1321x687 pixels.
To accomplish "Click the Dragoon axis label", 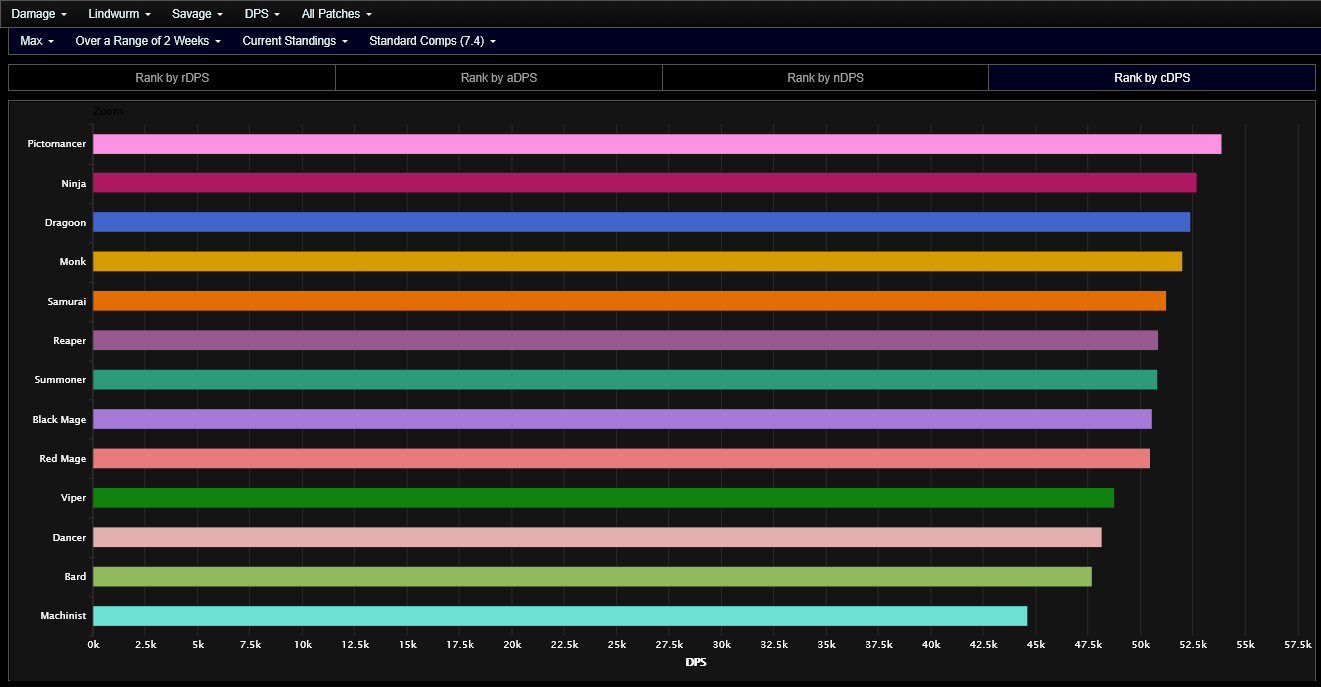I will click(x=66, y=222).
